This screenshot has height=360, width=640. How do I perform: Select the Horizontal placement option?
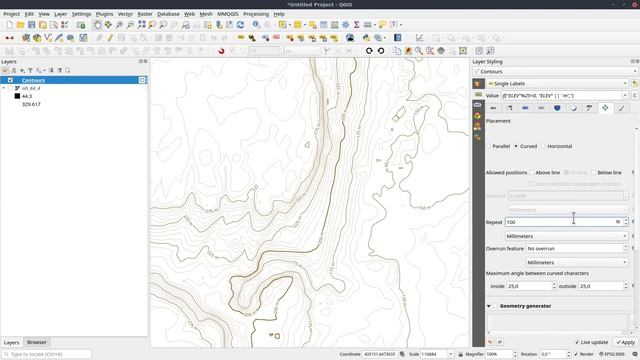point(543,146)
